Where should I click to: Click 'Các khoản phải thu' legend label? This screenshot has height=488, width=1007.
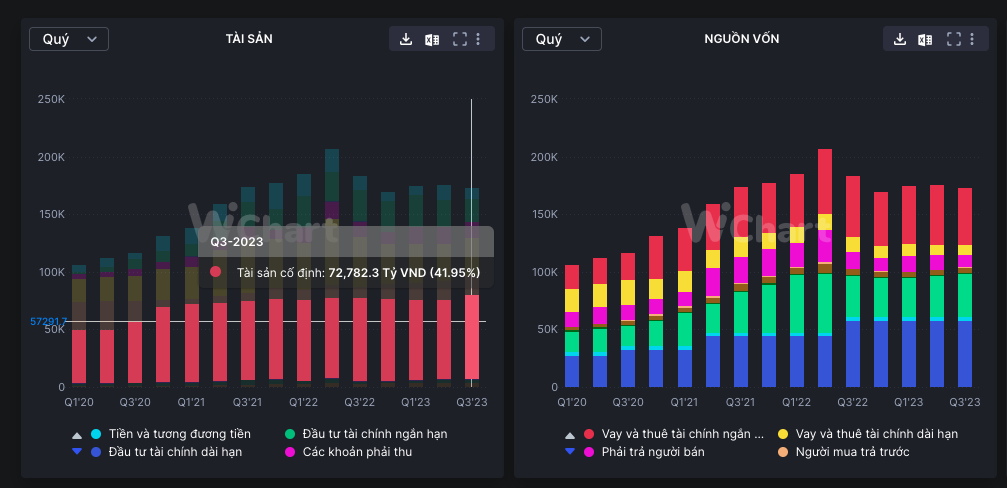356,452
